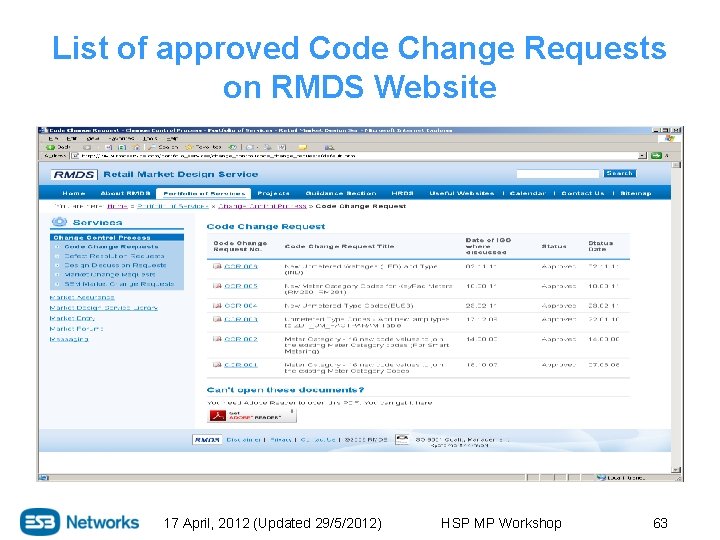Open Market Entry sidebar link
The image size is (720, 540).
pyautogui.click(x=72, y=318)
